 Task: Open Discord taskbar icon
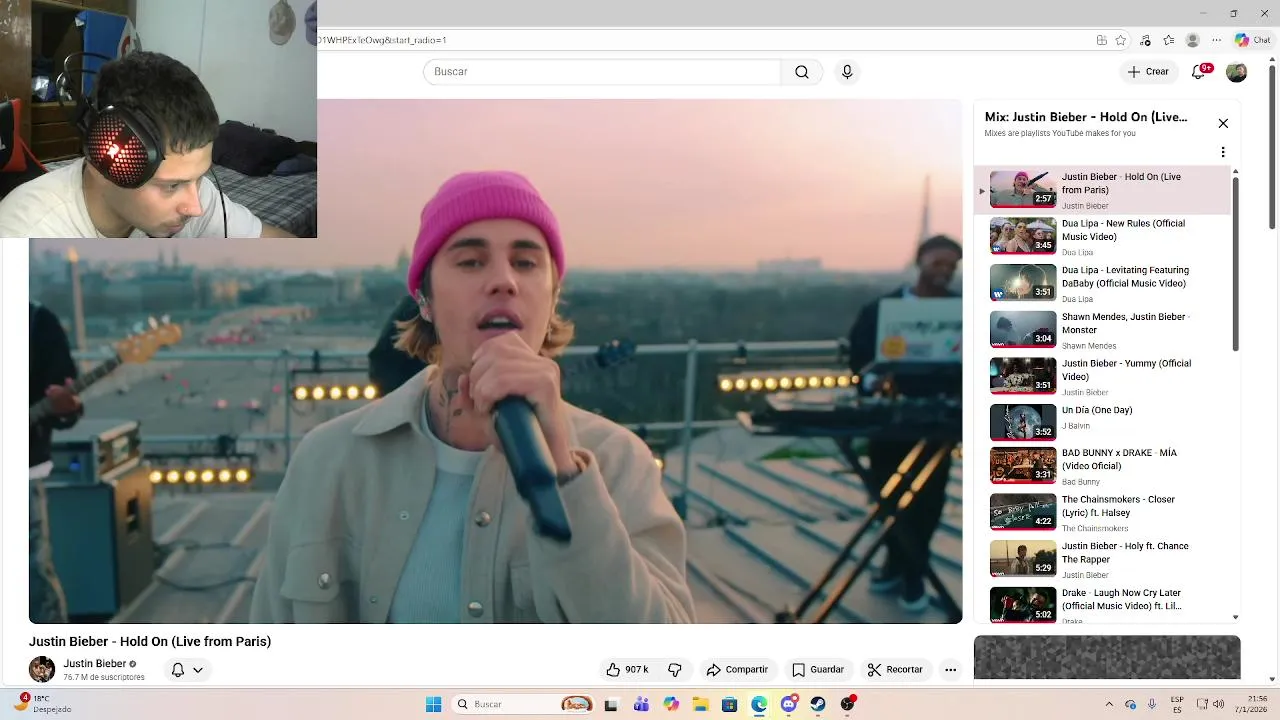click(789, 704)
